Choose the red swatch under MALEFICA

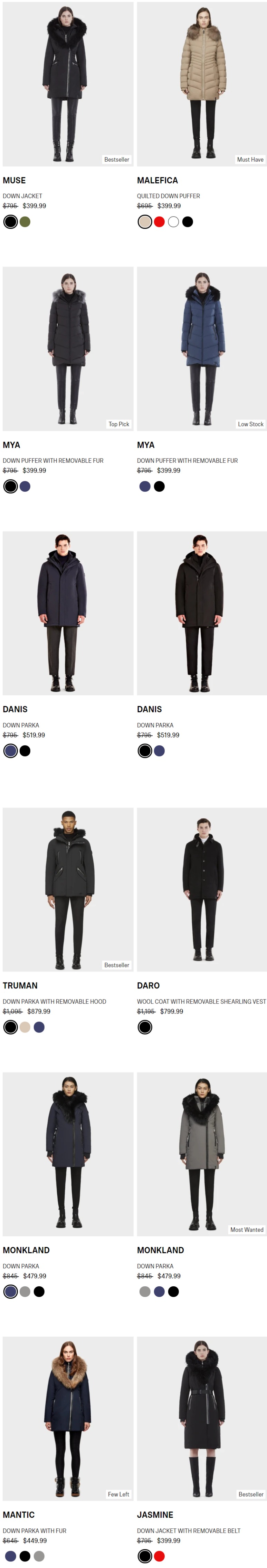coord(159,222)
